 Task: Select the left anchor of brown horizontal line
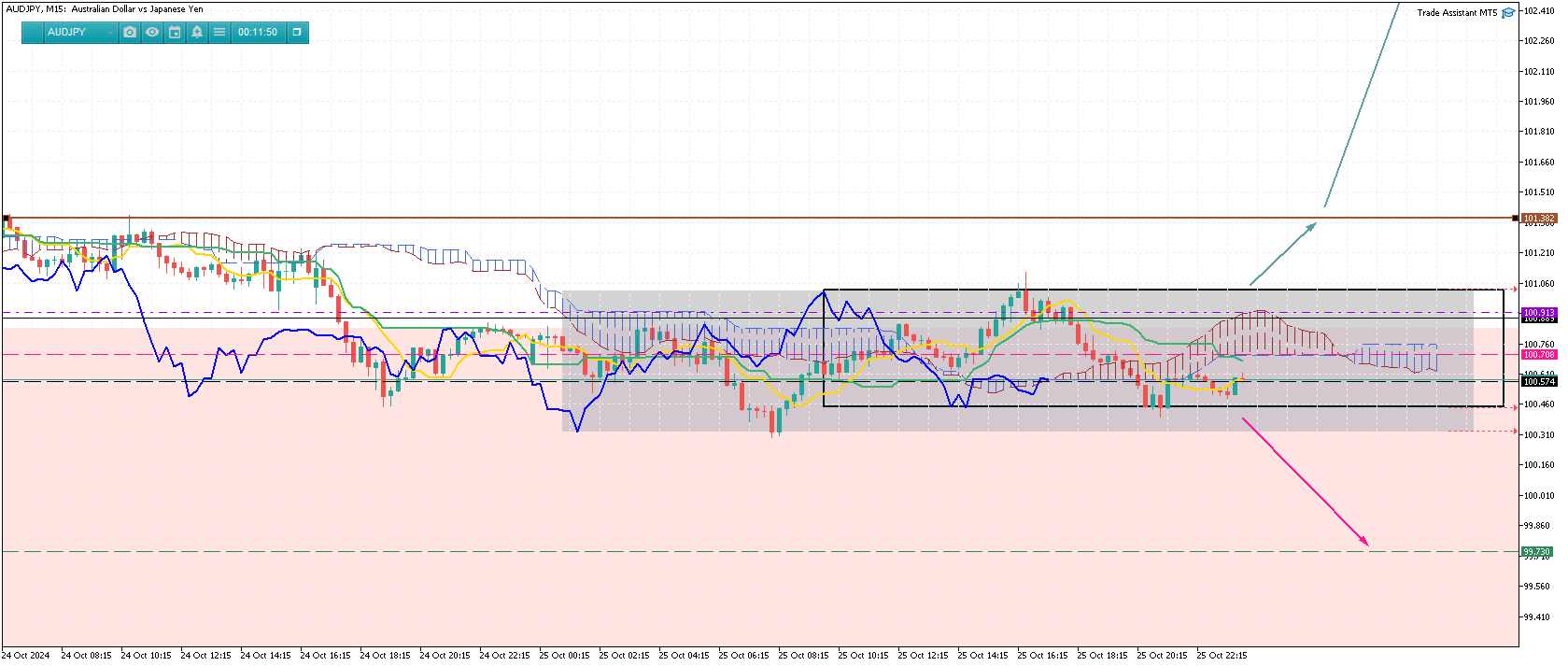(6, 218)
